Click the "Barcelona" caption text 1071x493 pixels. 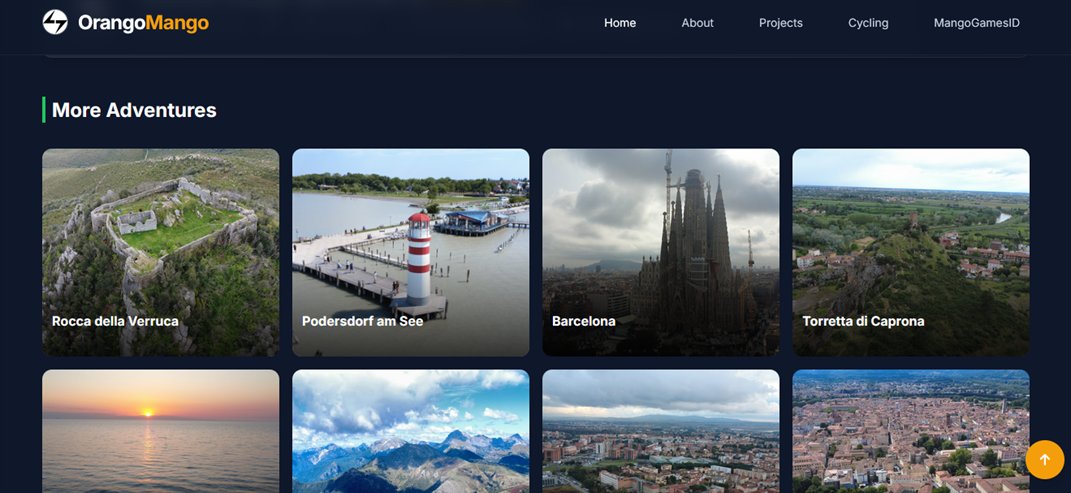tap(584, 321)
